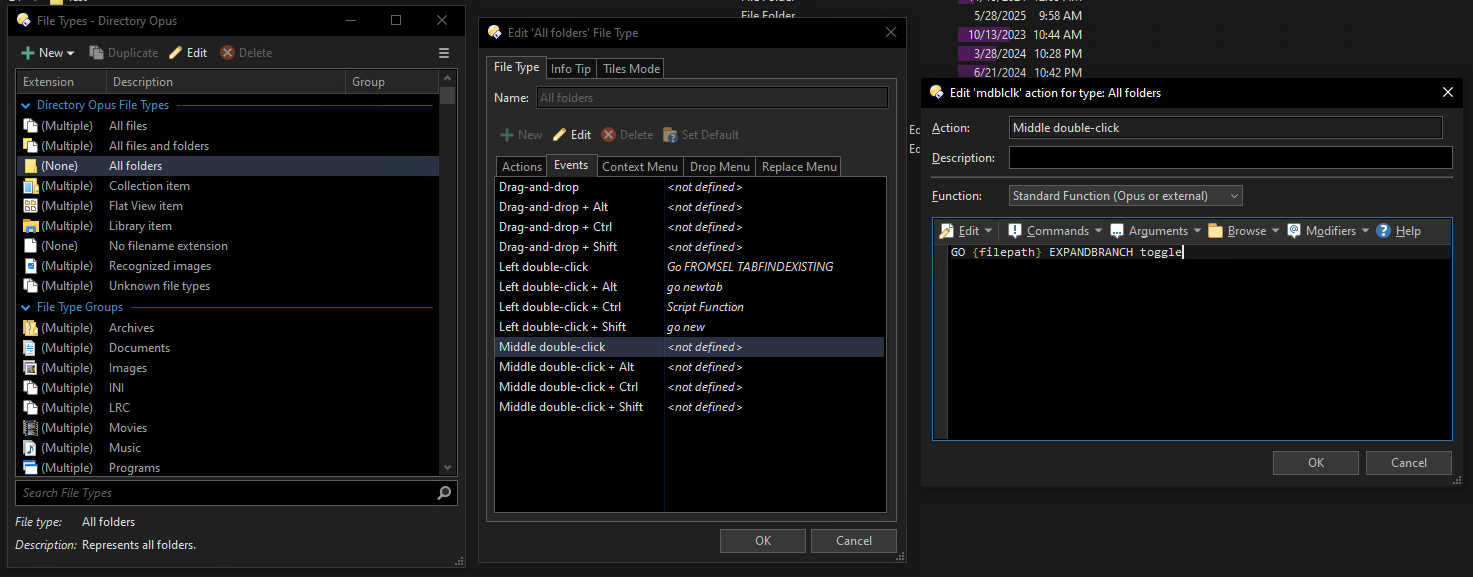Select the Flat View item icon
This screenshot has height=577, width=1473.
pyautogui.click(x=30, y=206)
